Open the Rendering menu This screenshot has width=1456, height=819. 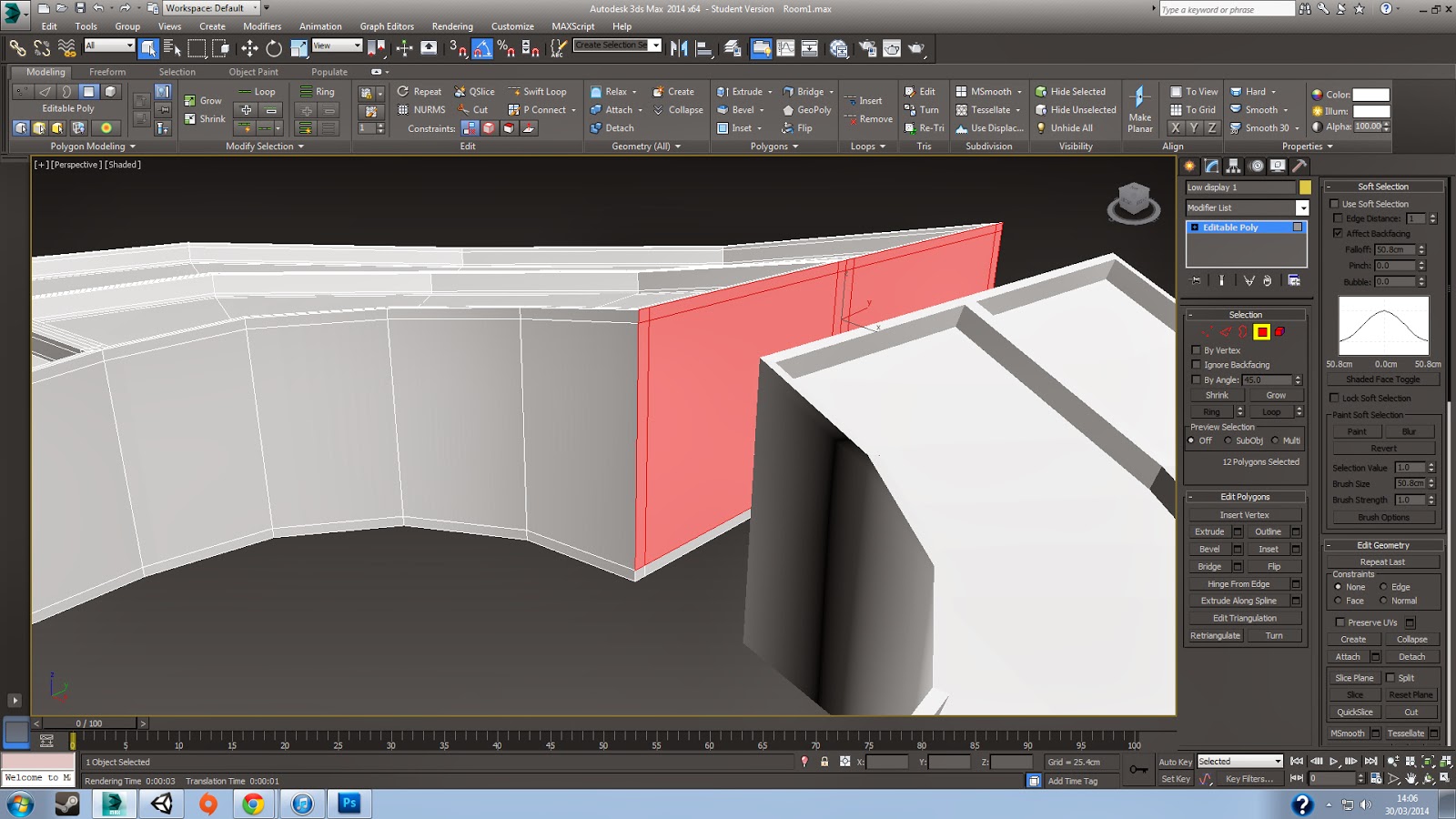[452, 26]
